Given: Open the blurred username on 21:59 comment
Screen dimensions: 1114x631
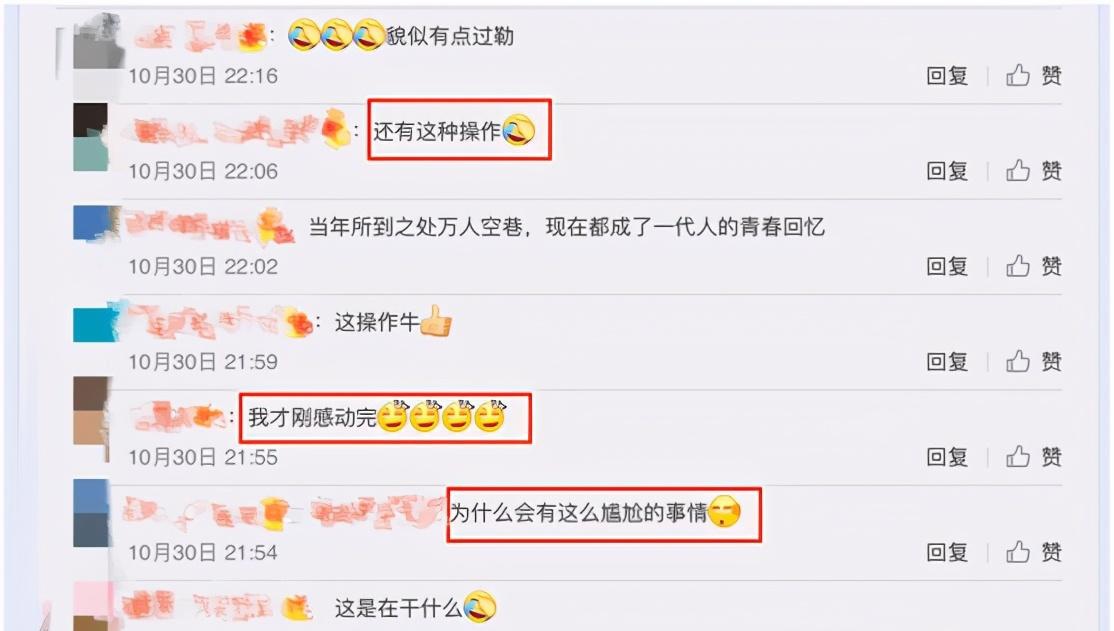Looking at the screenshot, I should 222,323.
